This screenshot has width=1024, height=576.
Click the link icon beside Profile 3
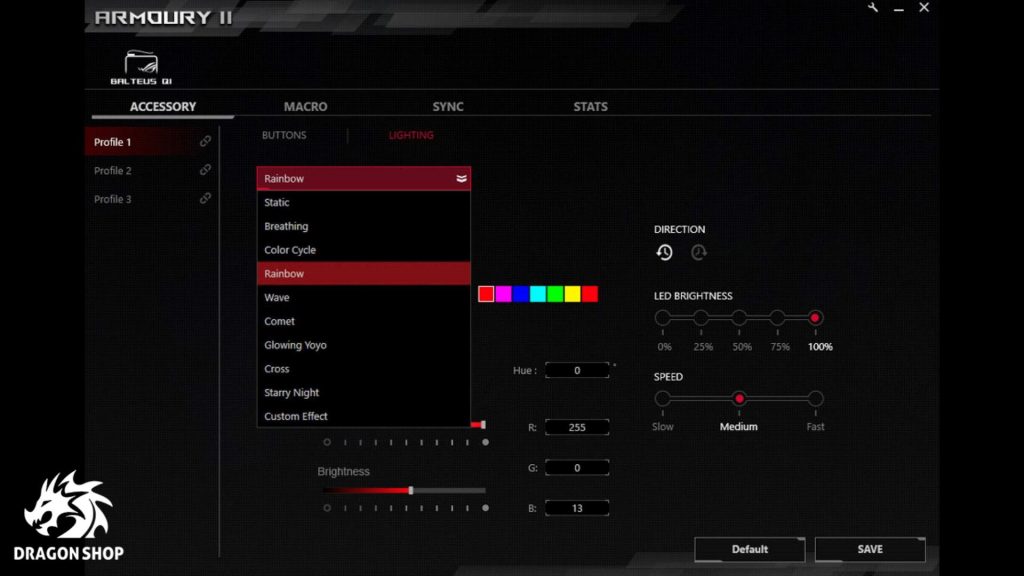[205, 199]
